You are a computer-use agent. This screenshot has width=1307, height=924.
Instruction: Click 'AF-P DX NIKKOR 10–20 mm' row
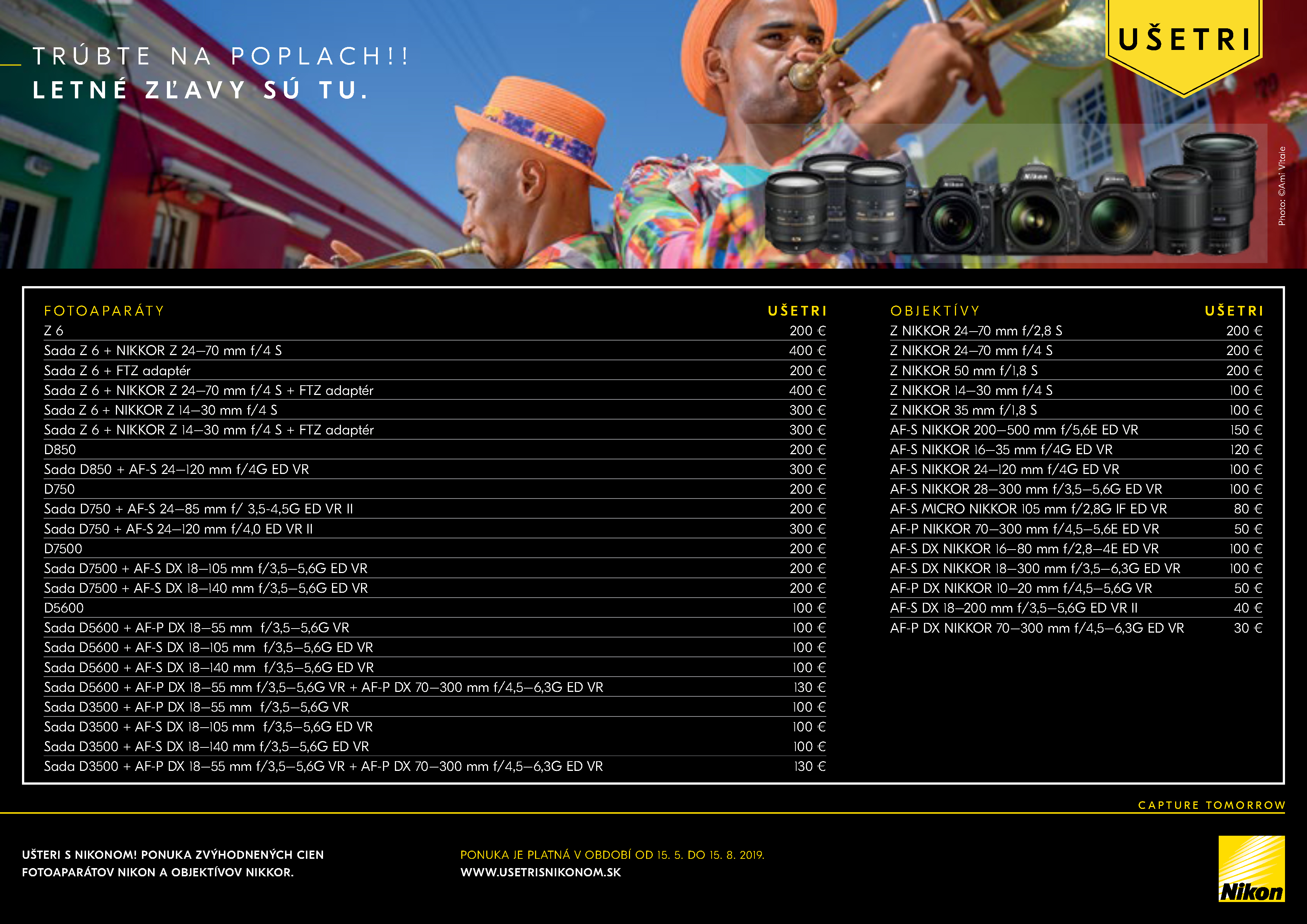pos(1076,588)
